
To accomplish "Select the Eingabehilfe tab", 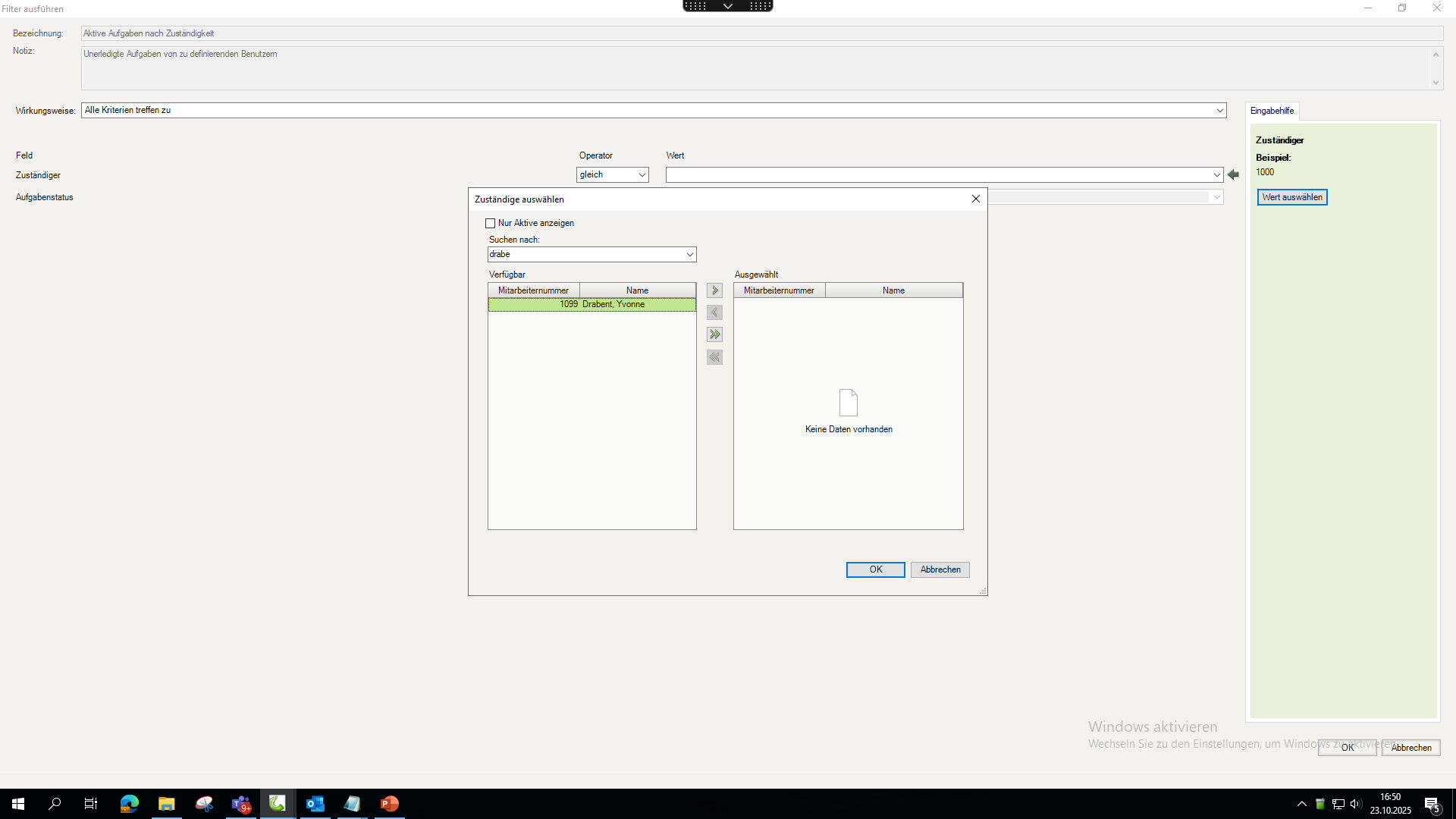I will [x=1272, y=111].
